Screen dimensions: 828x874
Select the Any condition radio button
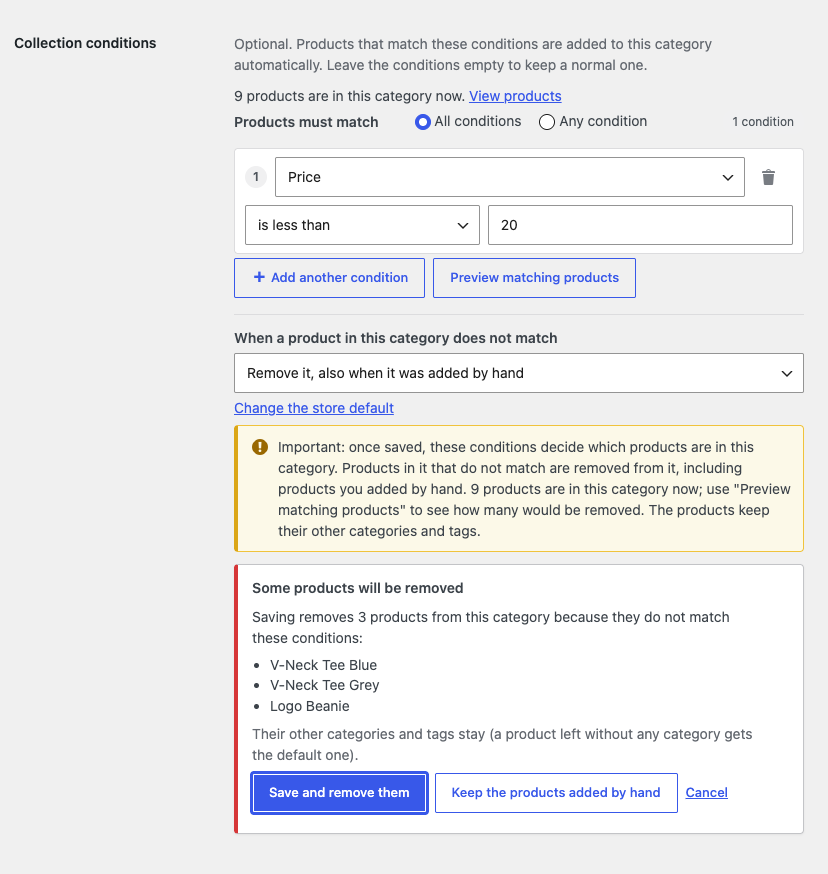[x=546, y=122]
